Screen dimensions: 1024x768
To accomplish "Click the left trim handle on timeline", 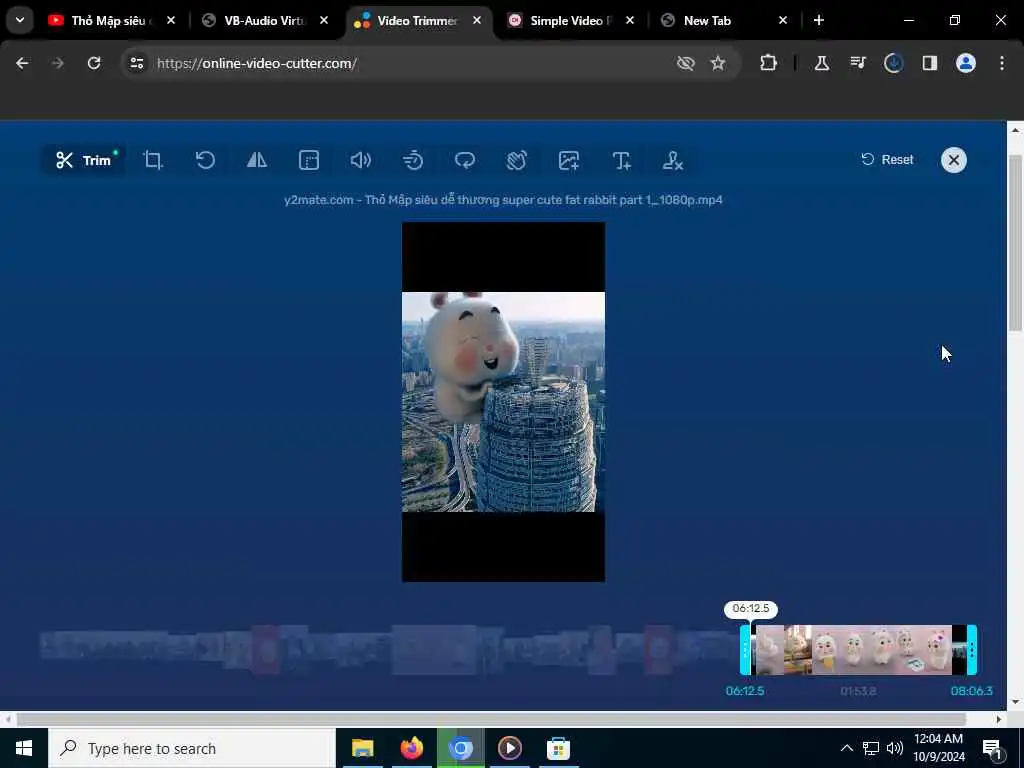I will (745, 650).
